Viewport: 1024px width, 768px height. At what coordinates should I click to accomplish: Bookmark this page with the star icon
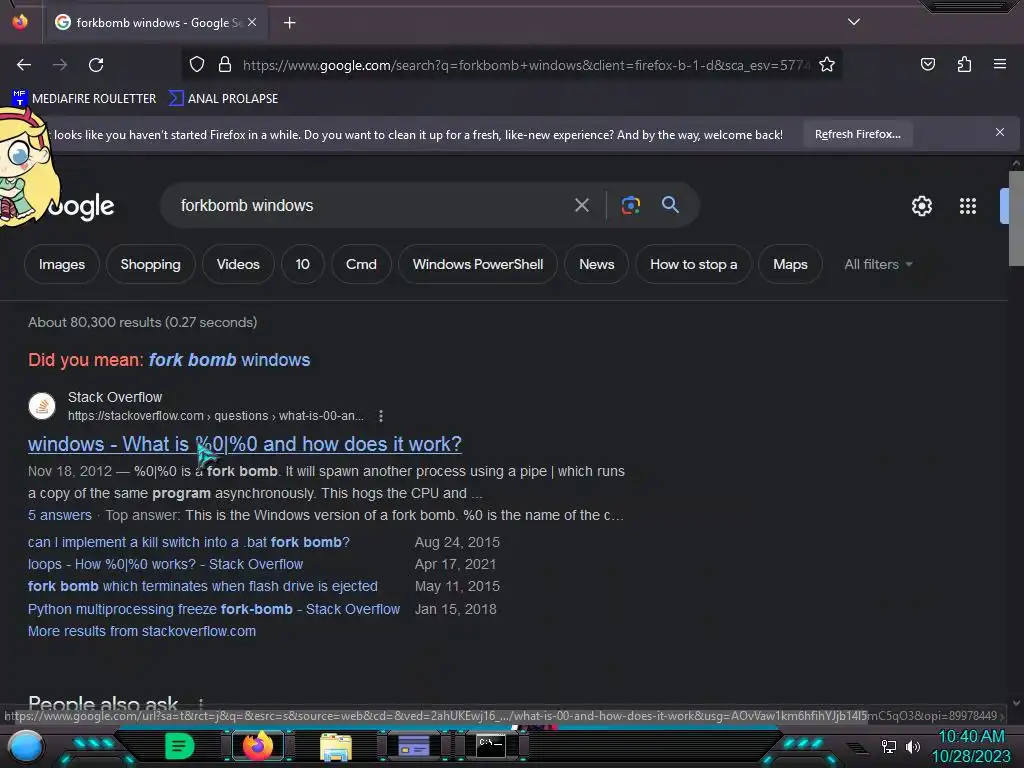coord(827,65)
